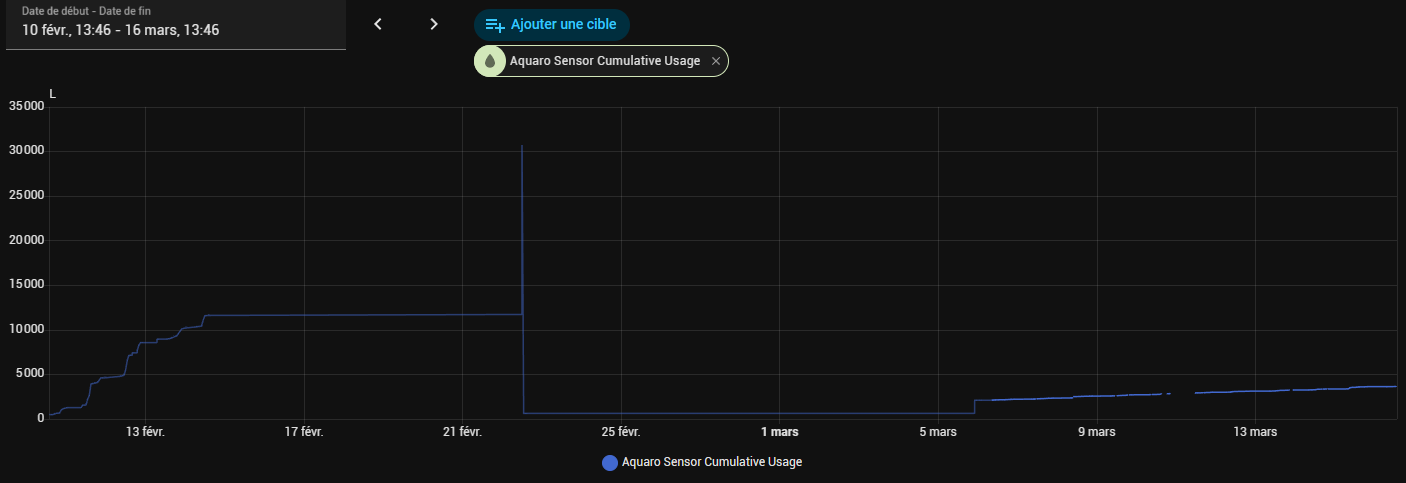Click the water drop icon on the Aquaro chip
Image resolution: width=1406 pixels, height=483 pixels.
tap(490, 62)
